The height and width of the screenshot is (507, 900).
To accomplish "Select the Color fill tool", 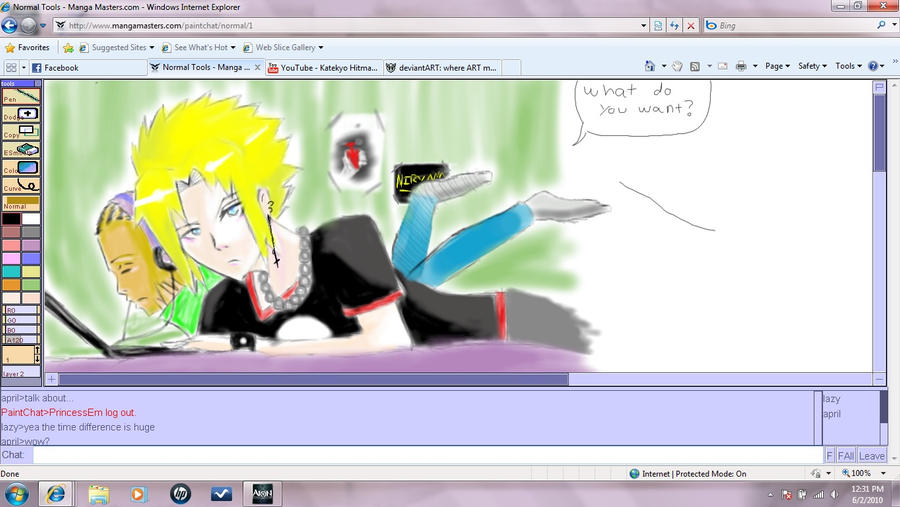I will point(21,168).
